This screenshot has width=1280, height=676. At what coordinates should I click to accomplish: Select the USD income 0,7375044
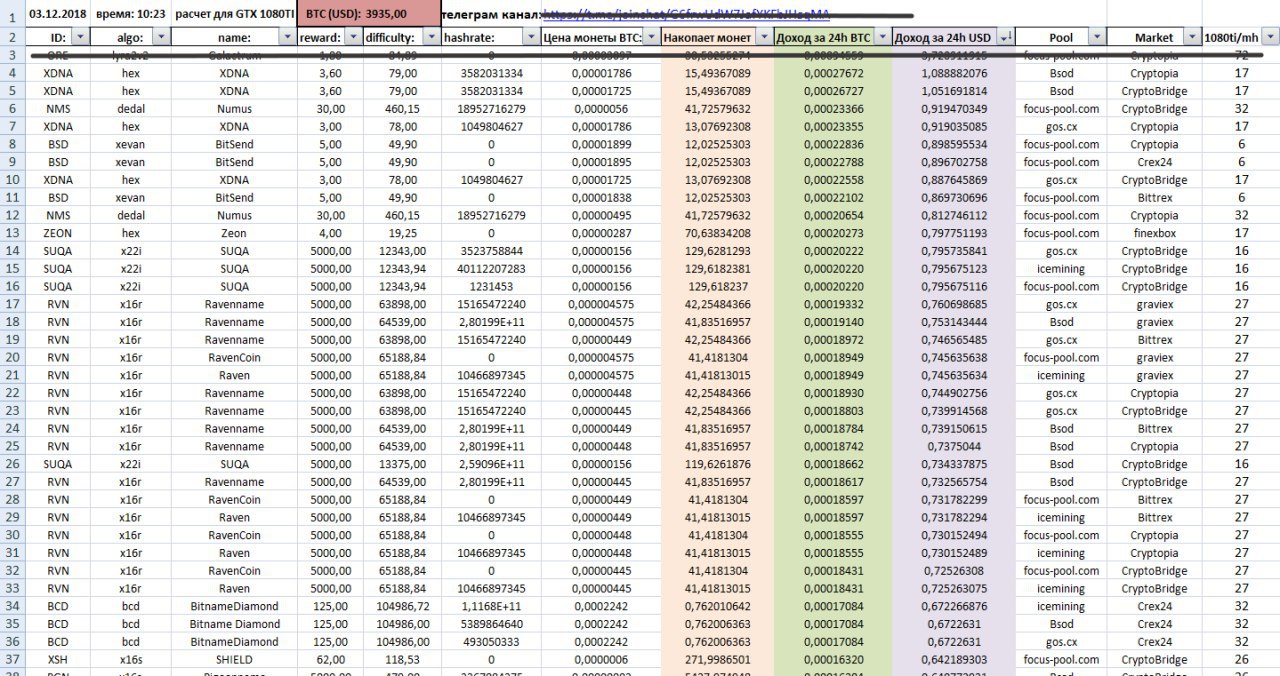[953, 447]
